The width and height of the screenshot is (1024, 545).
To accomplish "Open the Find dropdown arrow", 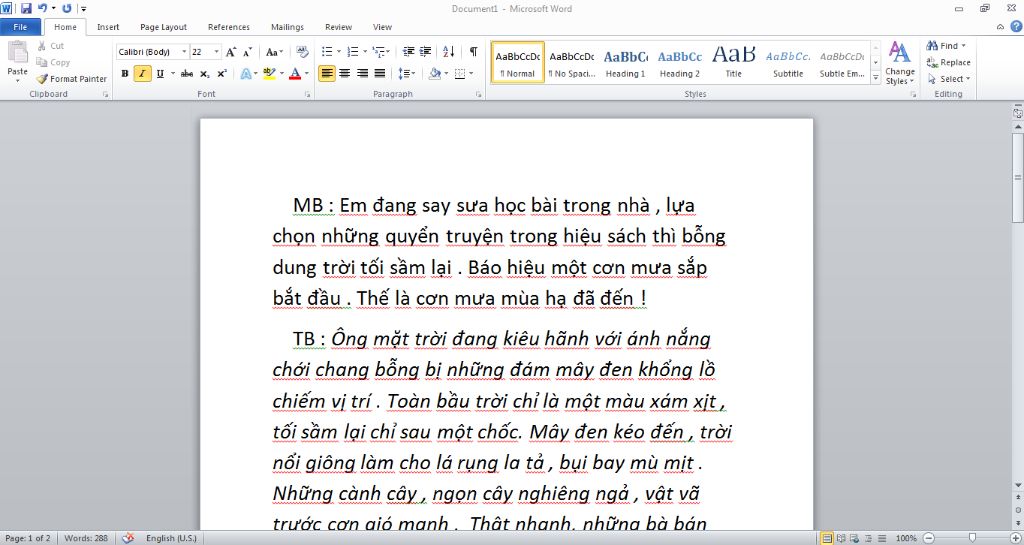I will pos(963,46).
